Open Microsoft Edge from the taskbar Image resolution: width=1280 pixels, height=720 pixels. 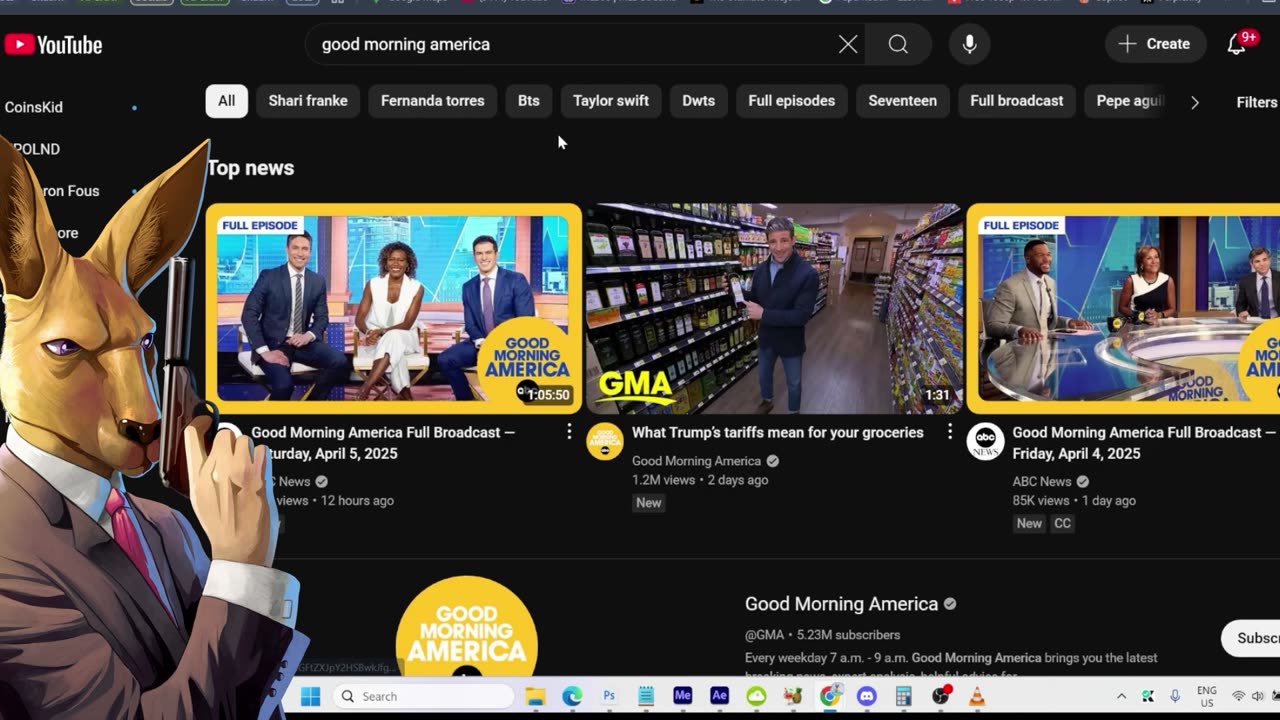[572, 696]
